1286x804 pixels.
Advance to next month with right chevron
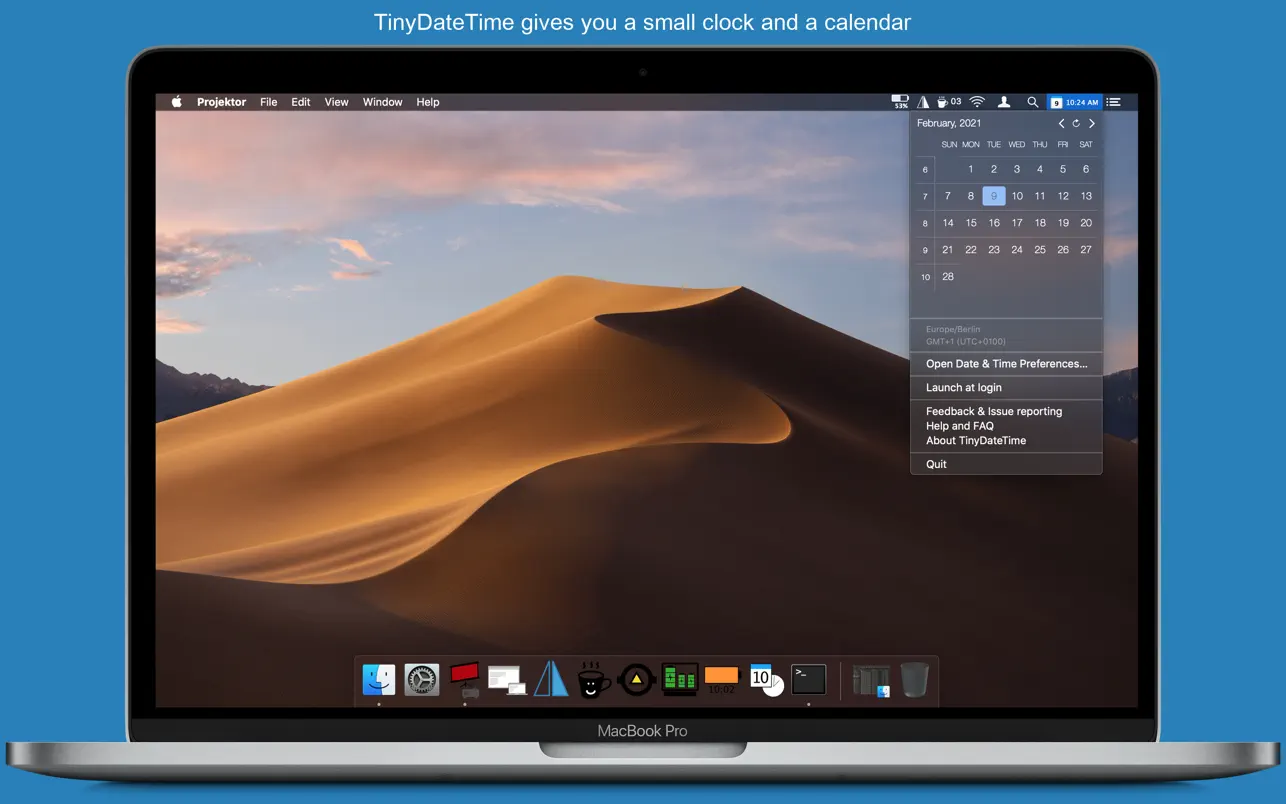pyautogui.click(x=1091, y=123)
